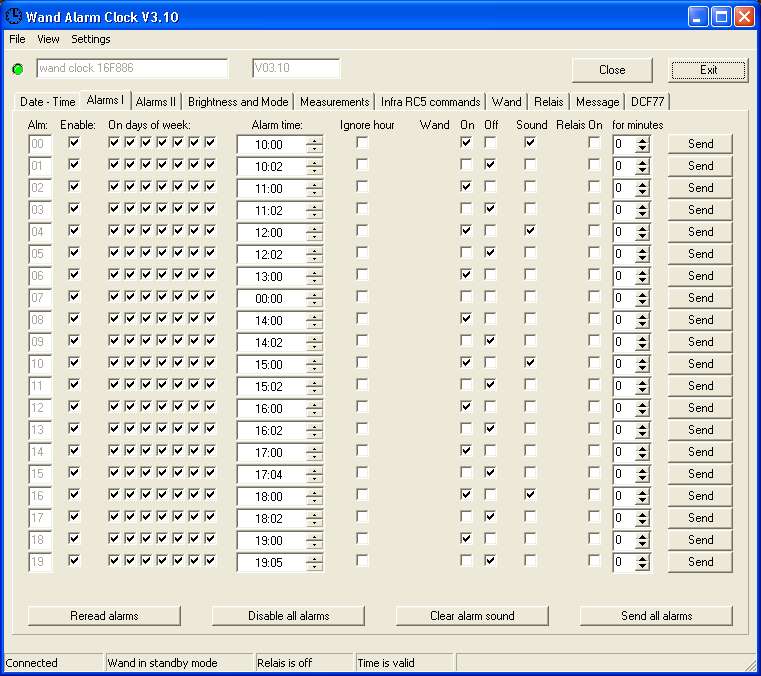The height and width of the screenshot is (676, 761).
Task: Click the Connected status bar text
Action: click(x=32, y=663)
